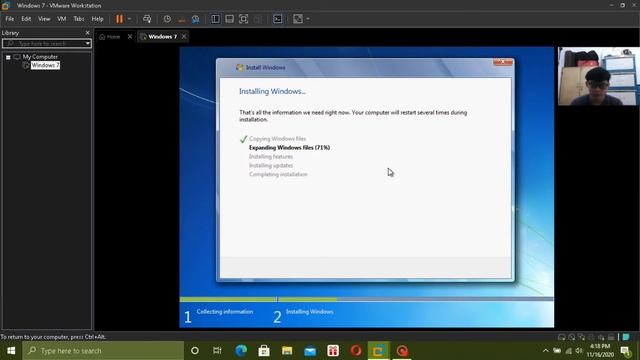
Task: Click the hard disk device status icon
Action: (562, 337)
